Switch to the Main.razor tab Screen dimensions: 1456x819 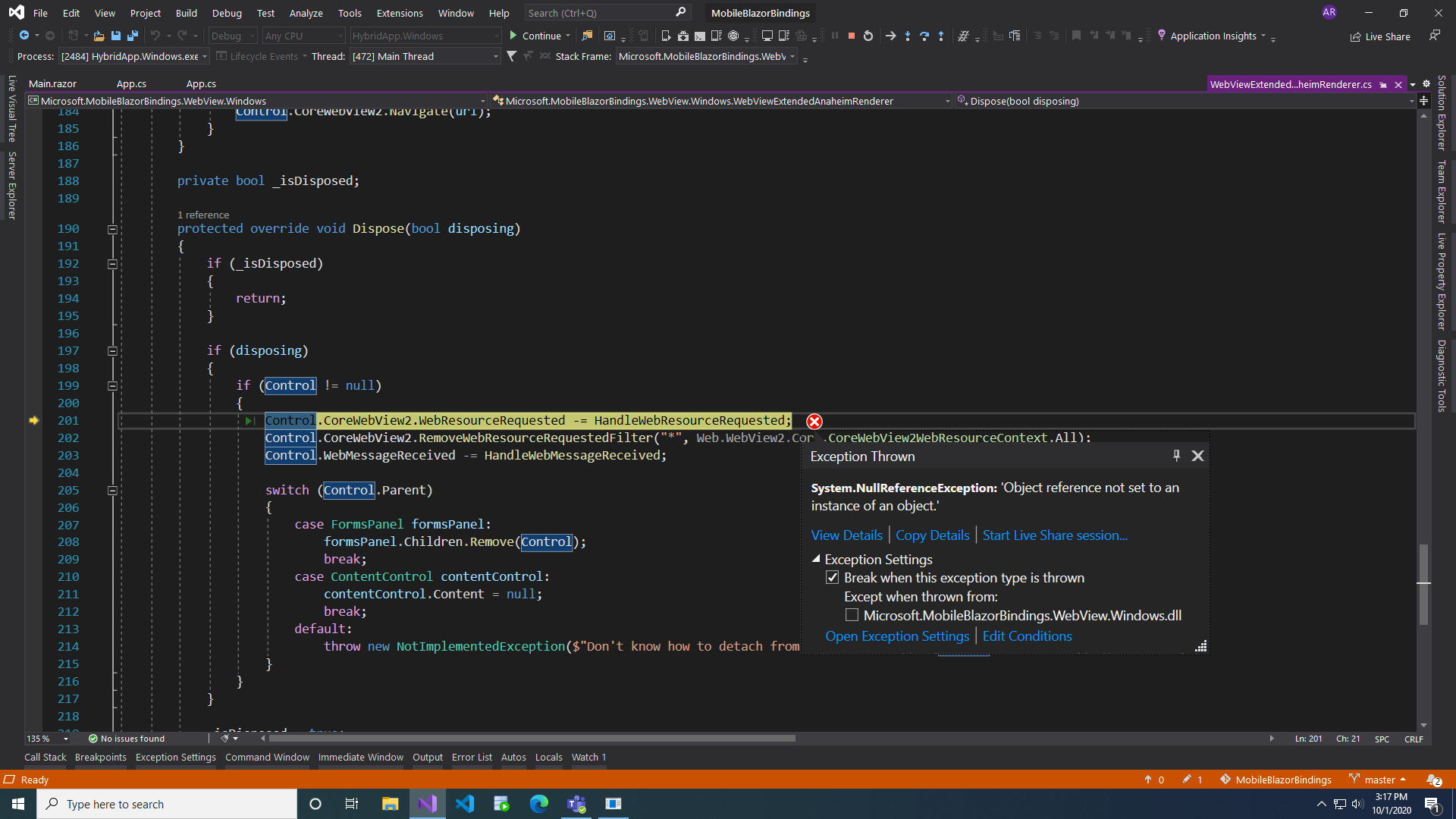[x=52, y=83]
